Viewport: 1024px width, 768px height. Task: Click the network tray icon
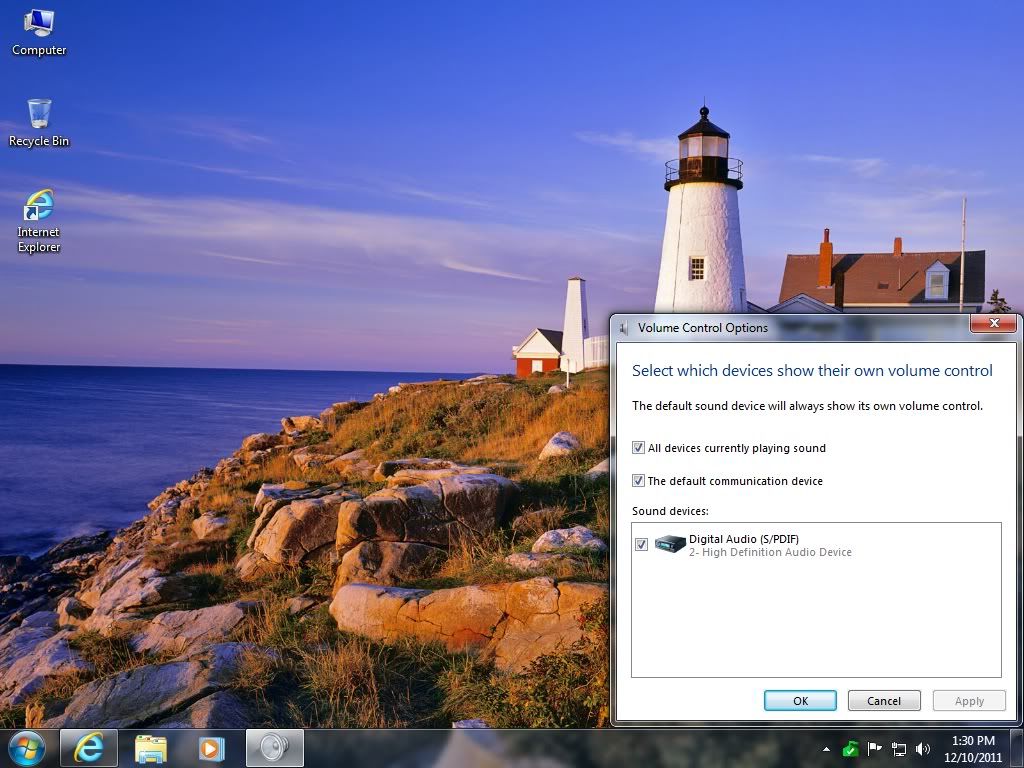click(x=899, y=749)
